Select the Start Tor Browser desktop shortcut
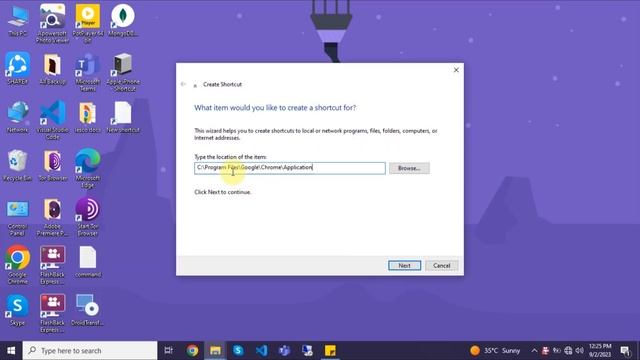The image size is (640, 360). pyautogui.click(x=88, y=217)
